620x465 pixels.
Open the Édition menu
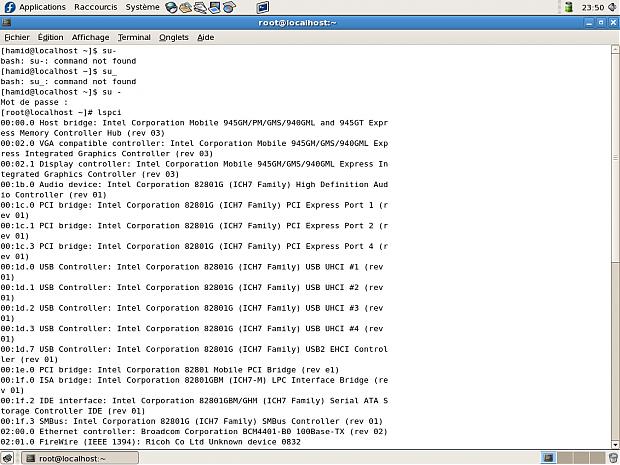coord(51,37)
